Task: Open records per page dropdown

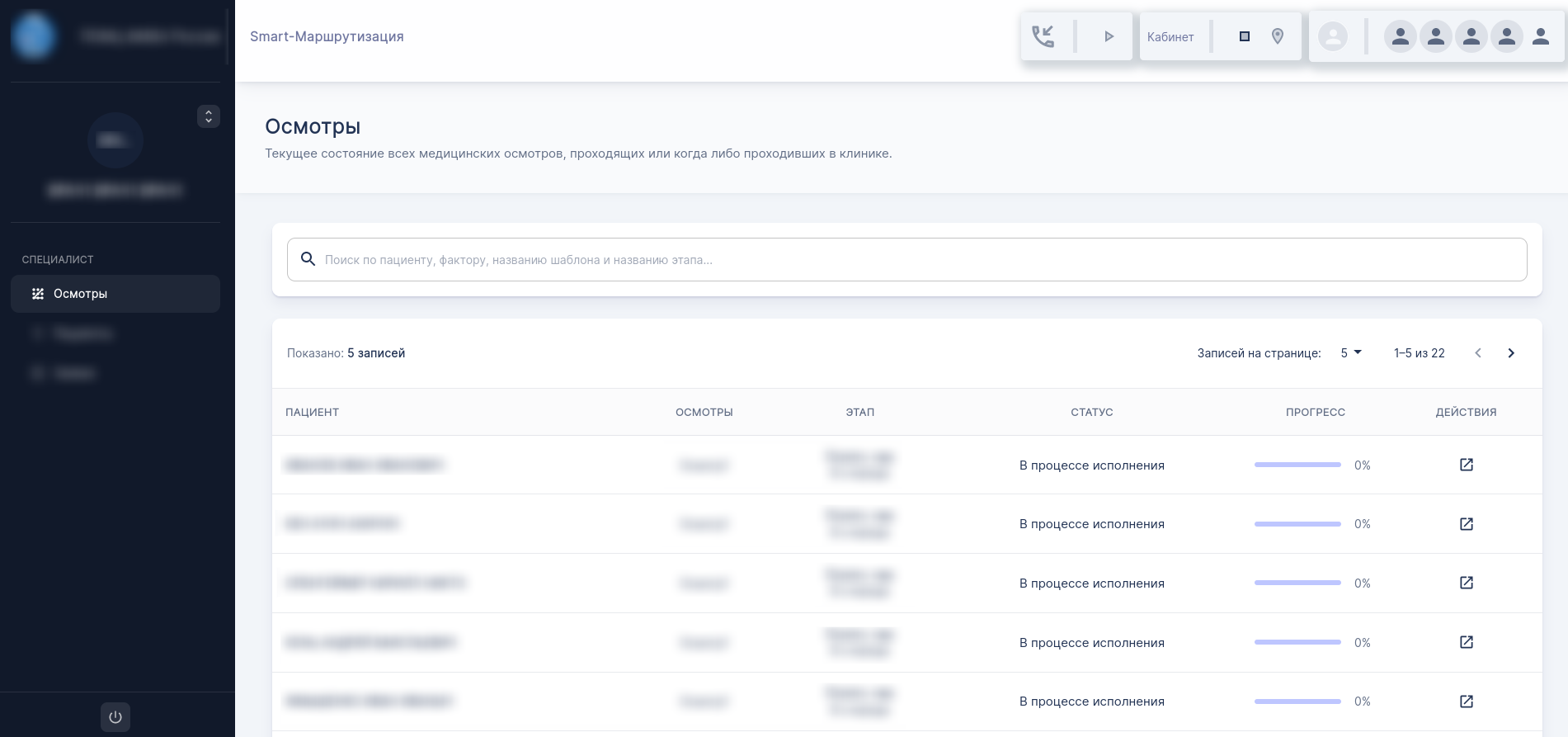Action: tap(1350, 353)
